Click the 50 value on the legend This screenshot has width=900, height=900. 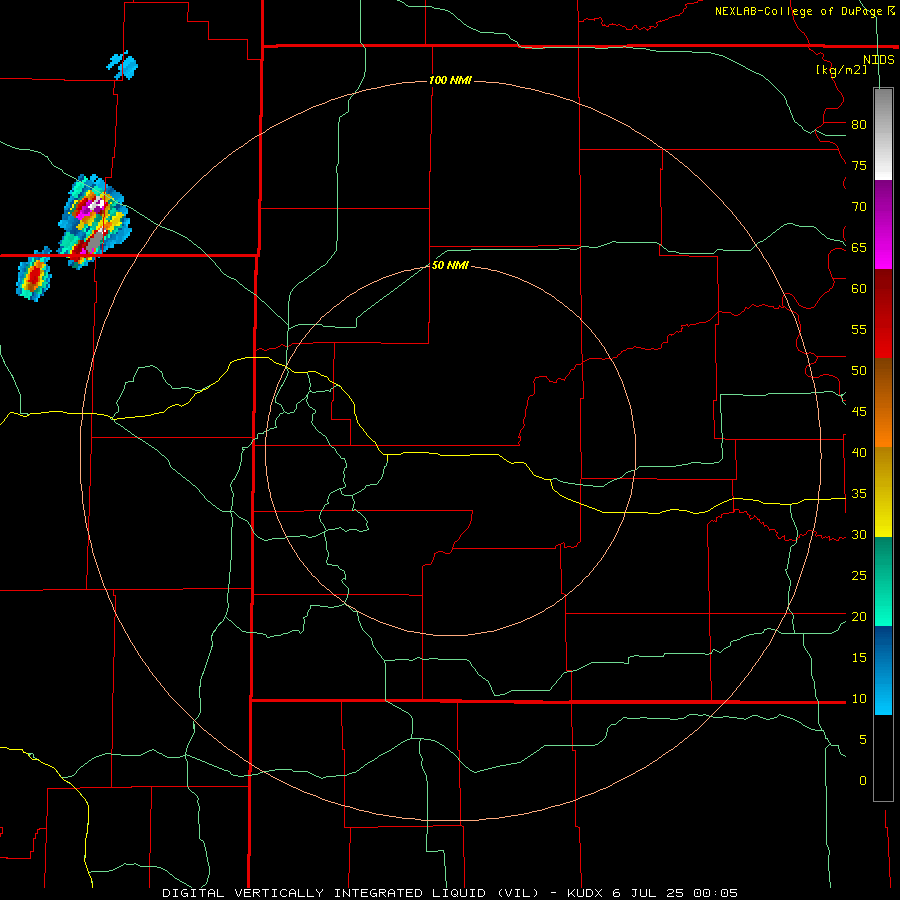tap(859, 371)
